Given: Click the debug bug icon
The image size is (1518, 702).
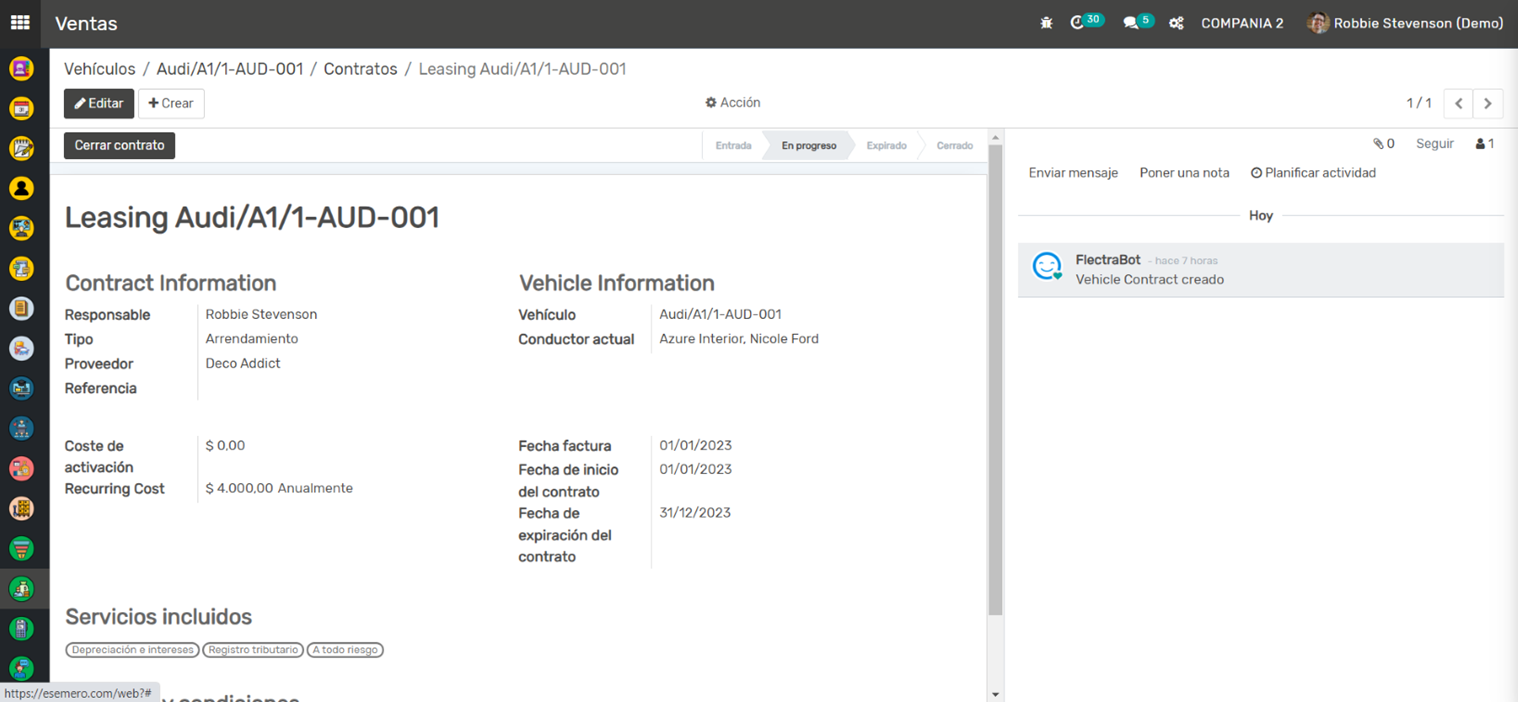Looking at the screenshot, I should tap(1046, 23).
